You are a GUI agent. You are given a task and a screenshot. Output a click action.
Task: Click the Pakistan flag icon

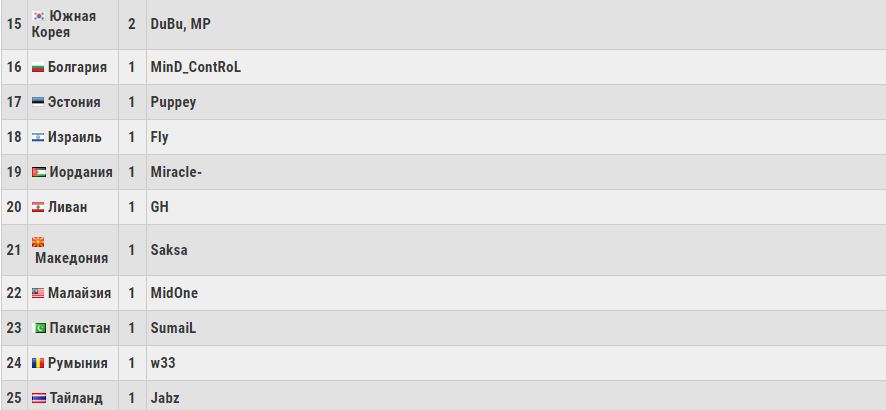(40, 329)
